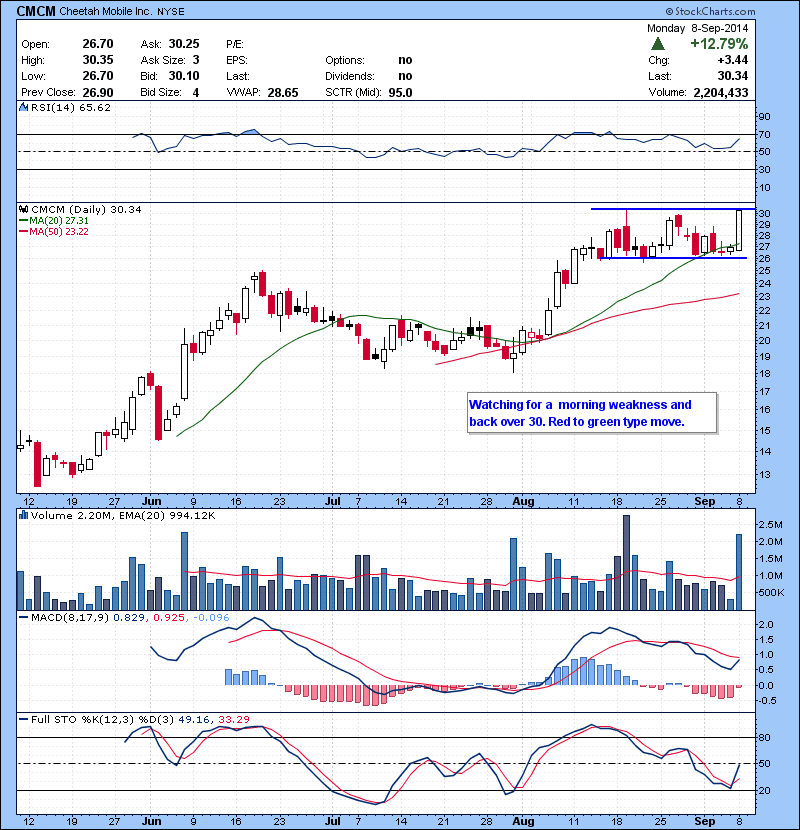Viewport: 800px width, 830px height.
Task: Click the Monday 8-Sep-2014 date
Action: [697, 28]
